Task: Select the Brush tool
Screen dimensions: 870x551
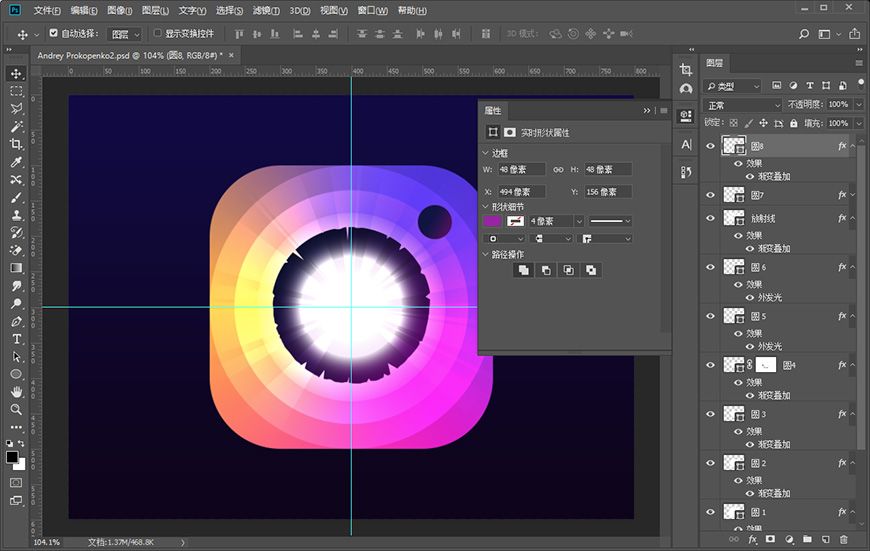Action: (16, 198)
